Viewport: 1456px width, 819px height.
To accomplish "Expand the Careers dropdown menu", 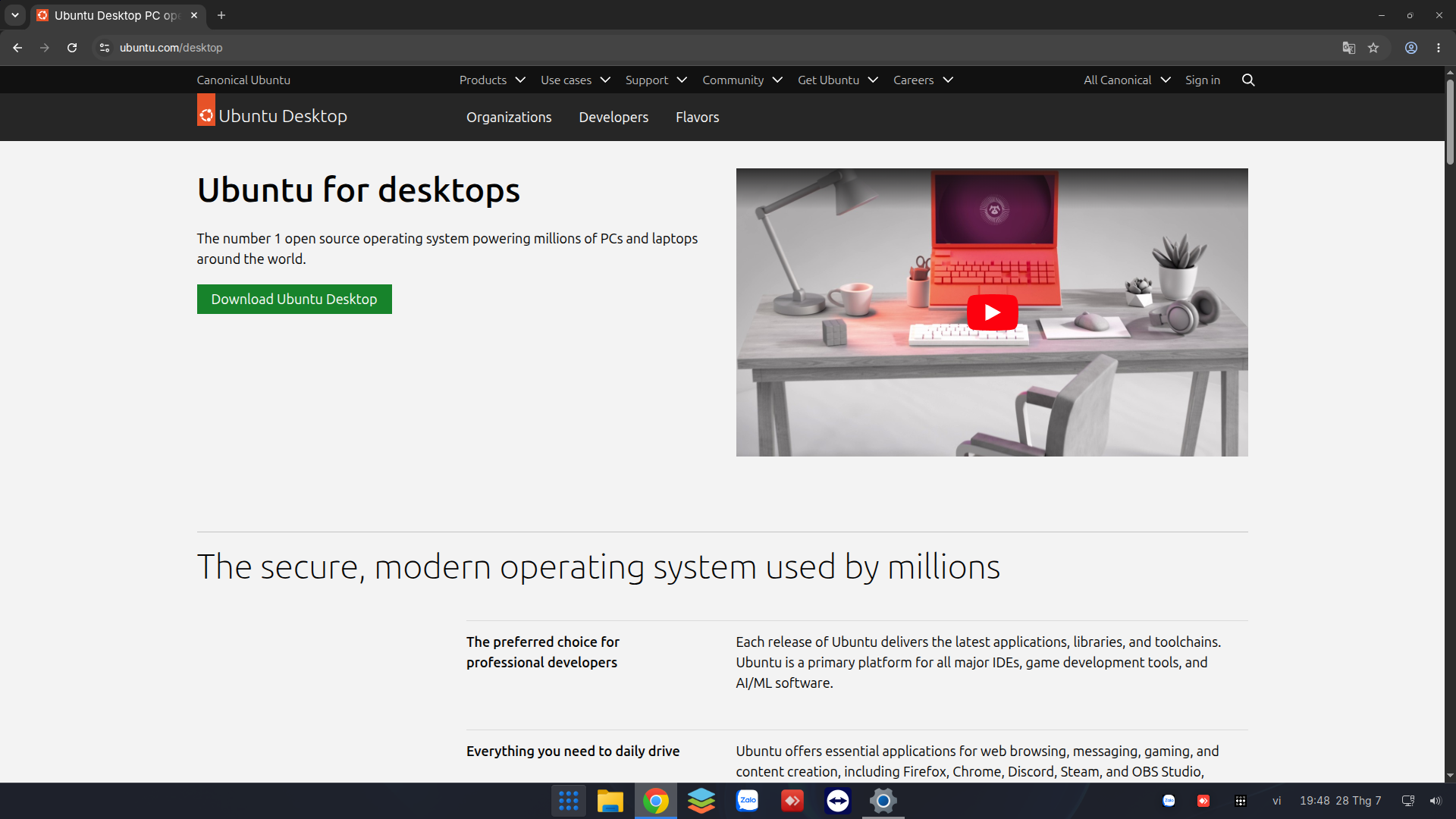I will point(923,80).
